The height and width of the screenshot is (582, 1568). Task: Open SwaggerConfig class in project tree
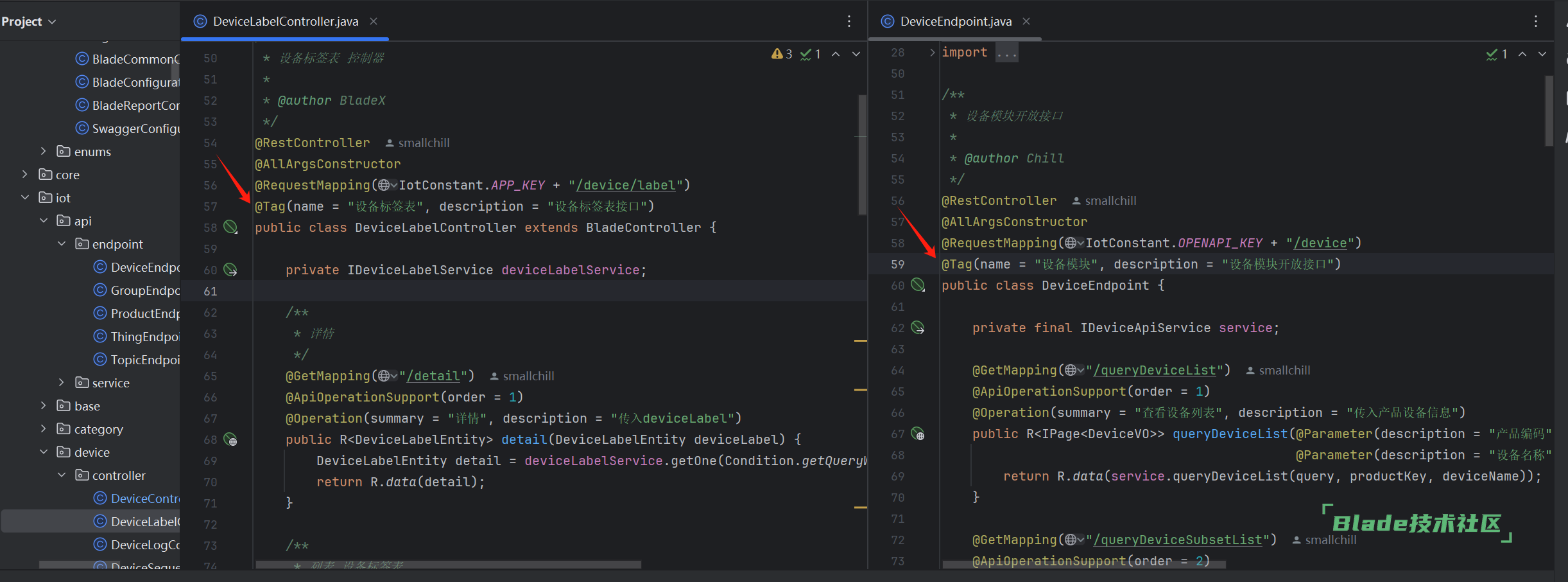[128, 128]
